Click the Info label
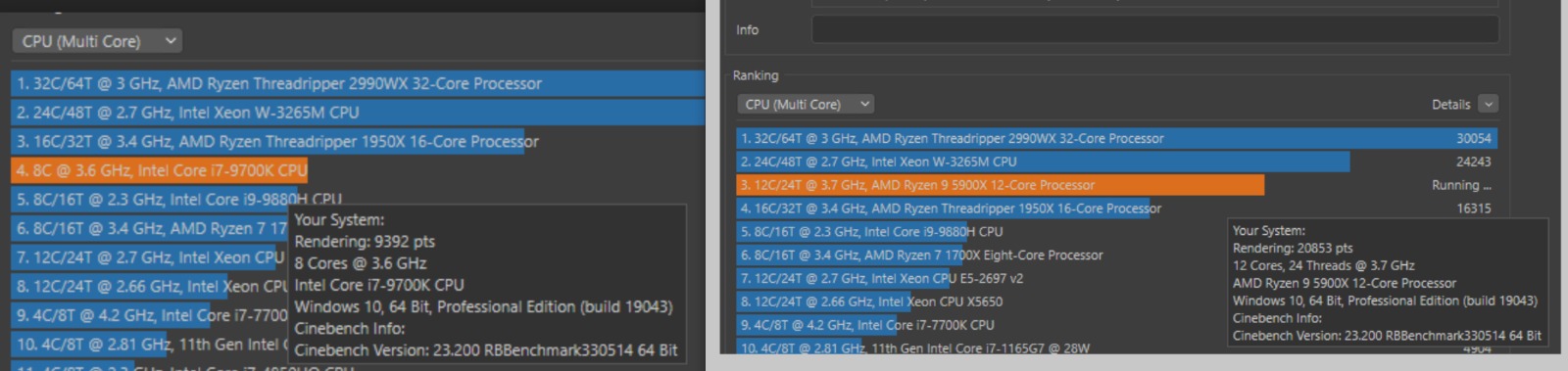The image size is (1568, 371). (747, 30)
